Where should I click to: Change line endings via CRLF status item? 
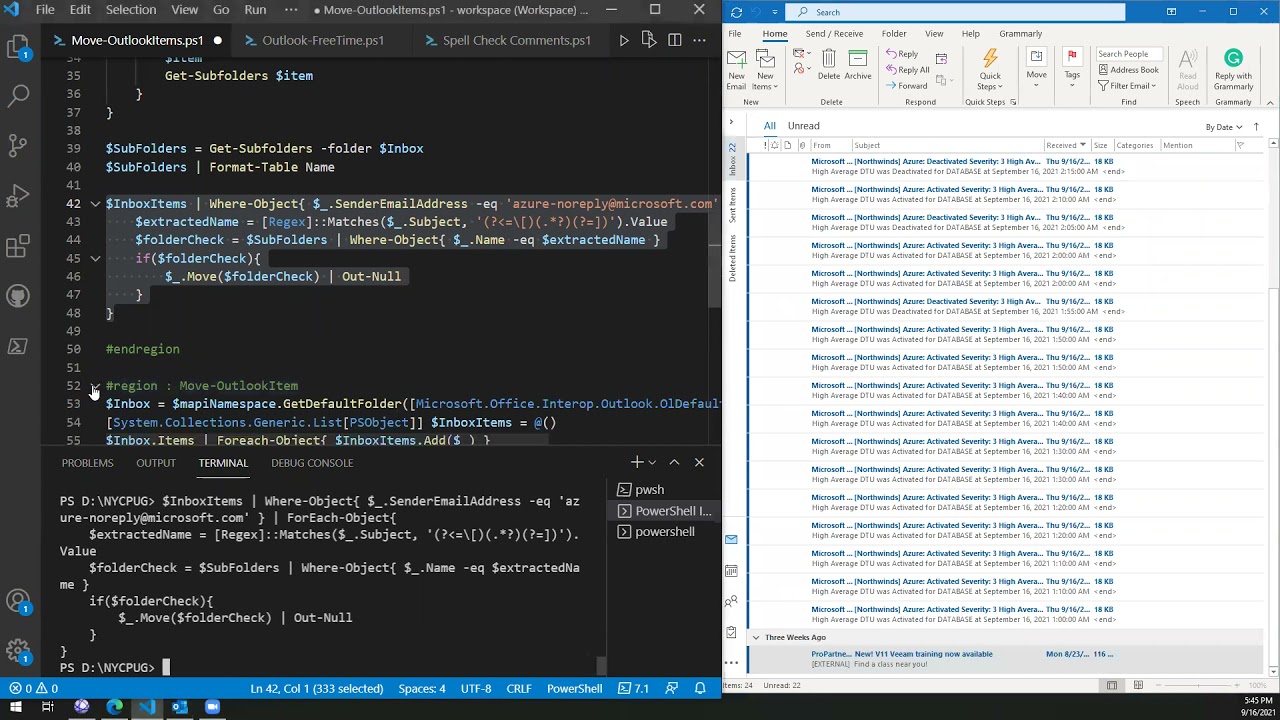[519, 688]
